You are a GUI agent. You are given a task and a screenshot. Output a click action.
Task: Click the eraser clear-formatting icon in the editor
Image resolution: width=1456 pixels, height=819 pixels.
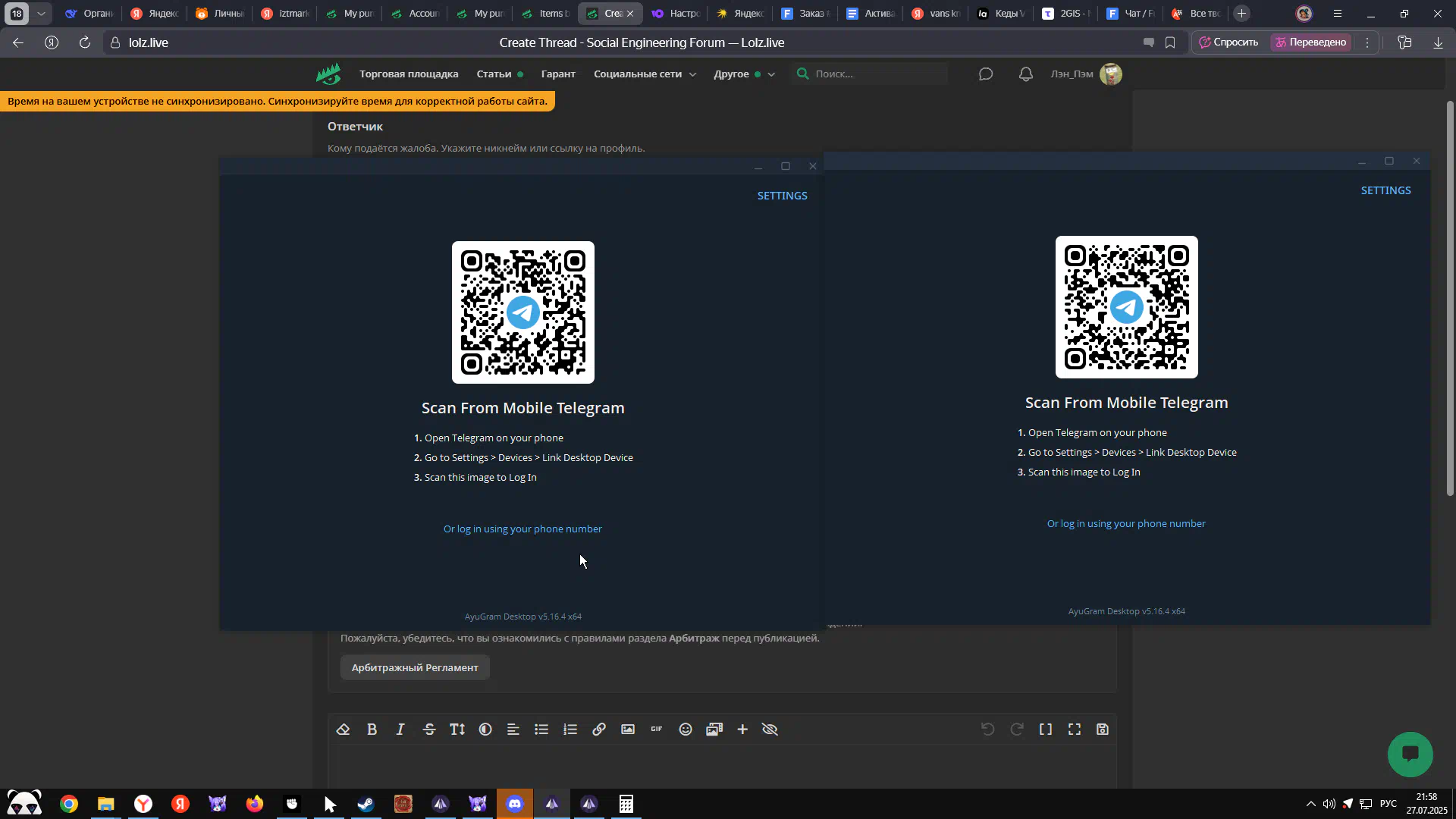coord(343,730)
